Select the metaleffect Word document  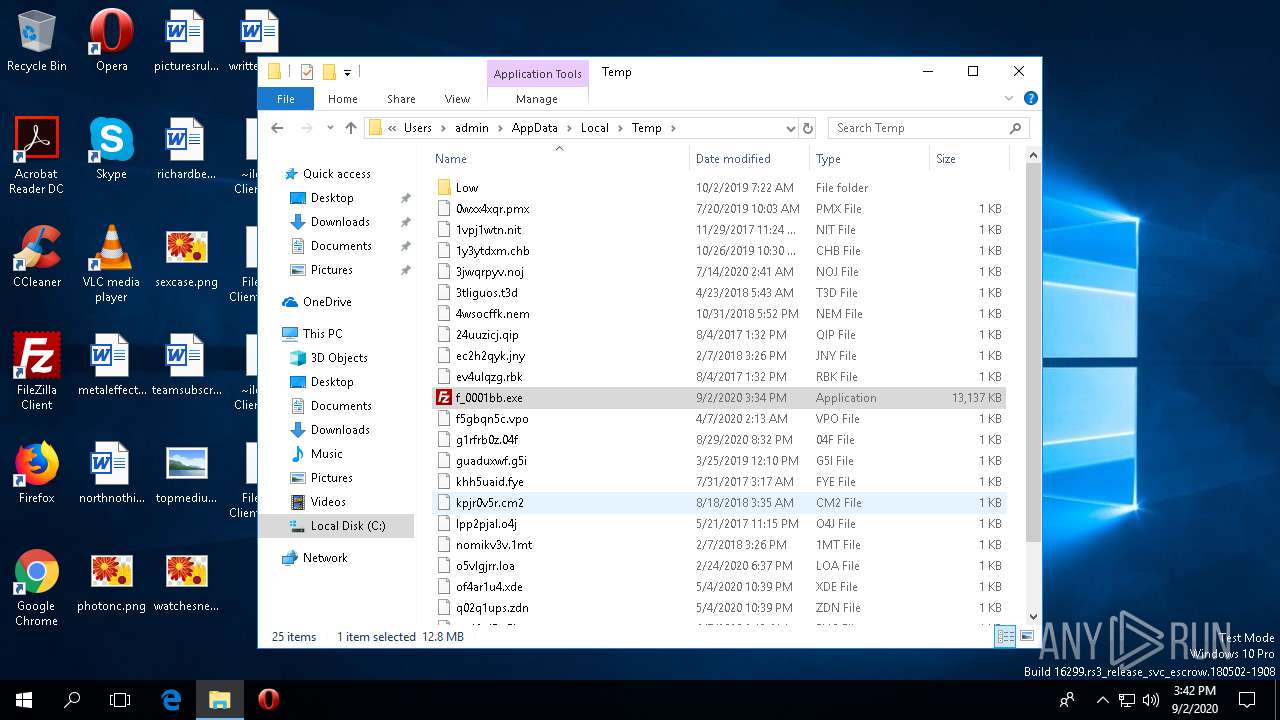pyautogui.click(x=111, y=365)
